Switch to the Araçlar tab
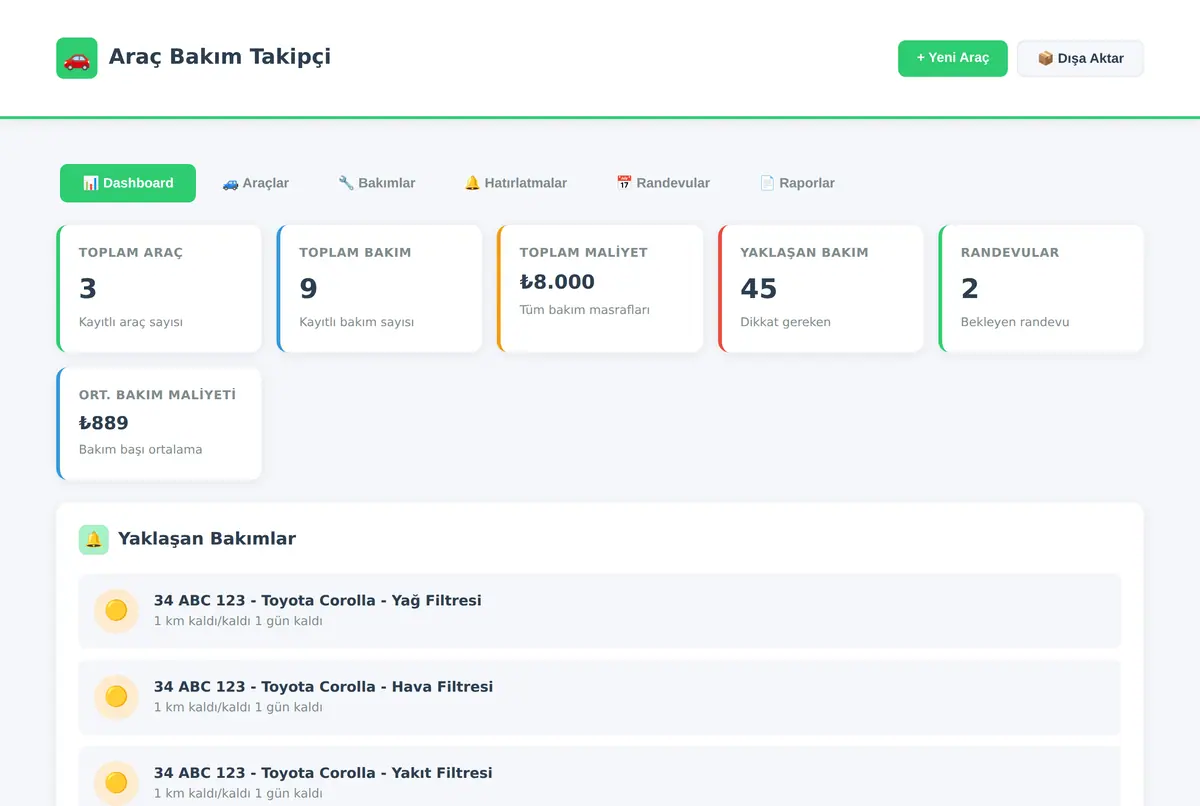This screenshot has width=1200, height=806. (x=255, y=183)
